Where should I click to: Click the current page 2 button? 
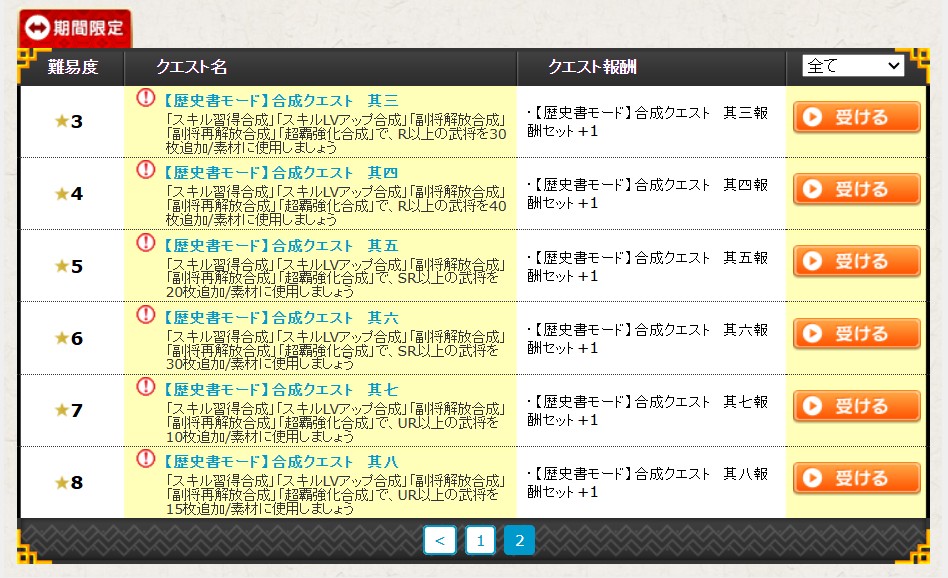(519, 541)
